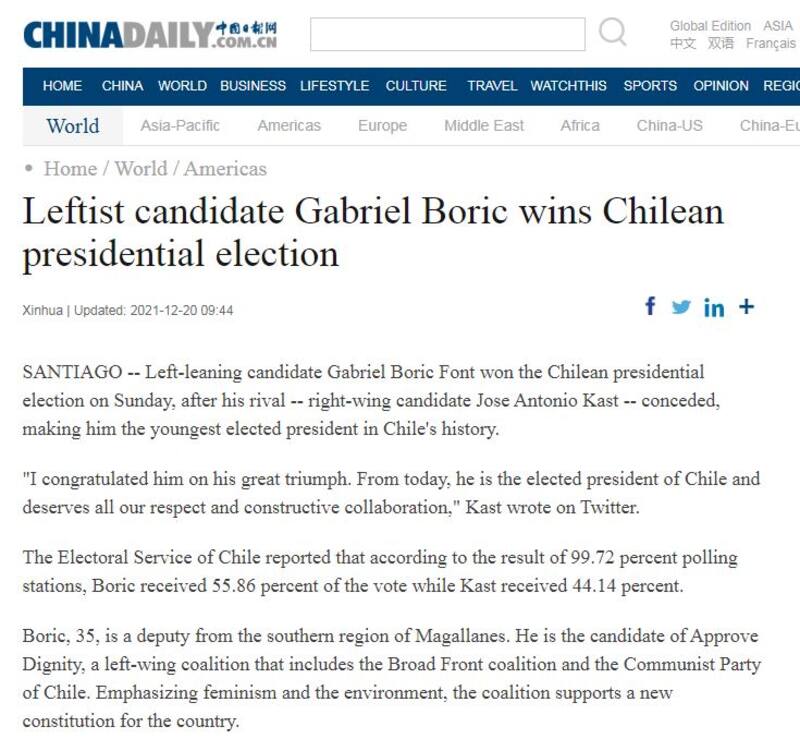Click the Home breadcrumb link
This screenshot has width=800, height=751.
pos(70,169)
